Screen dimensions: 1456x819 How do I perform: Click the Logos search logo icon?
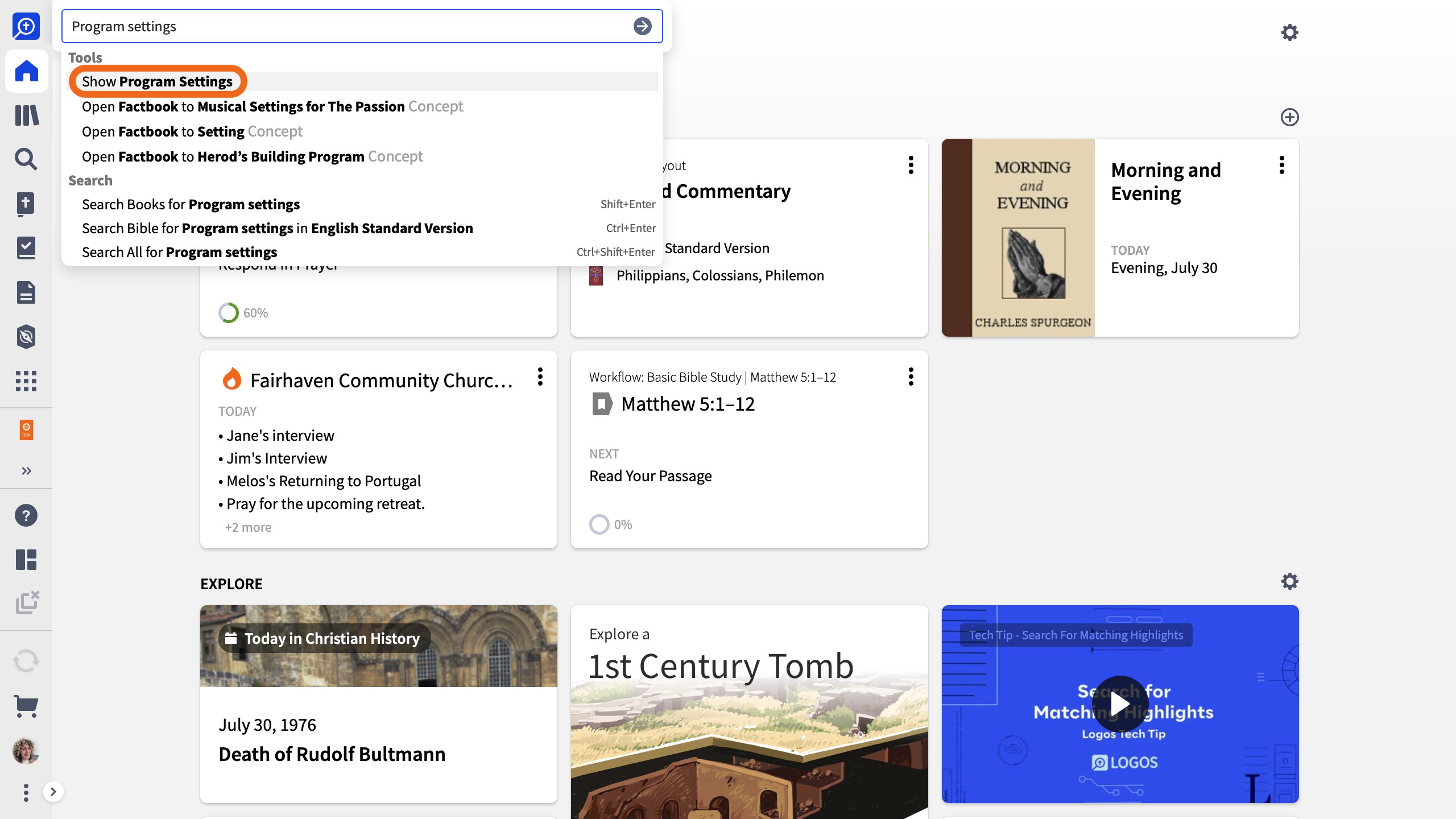[26, 26]
